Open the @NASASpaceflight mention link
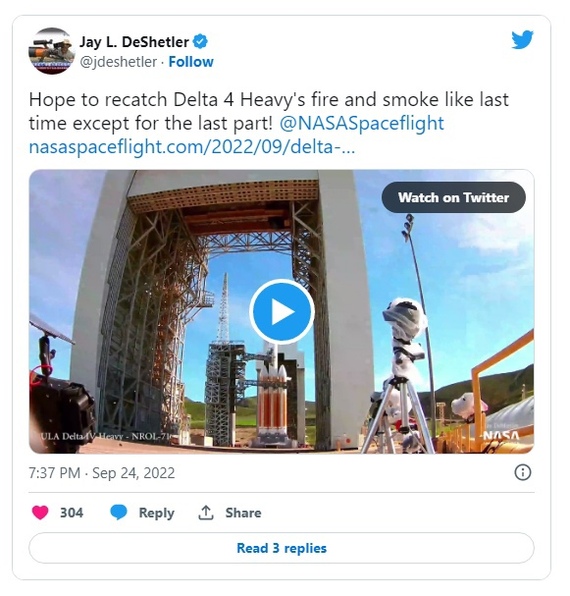This screenshot has width=570, height=596. point(361,123)
